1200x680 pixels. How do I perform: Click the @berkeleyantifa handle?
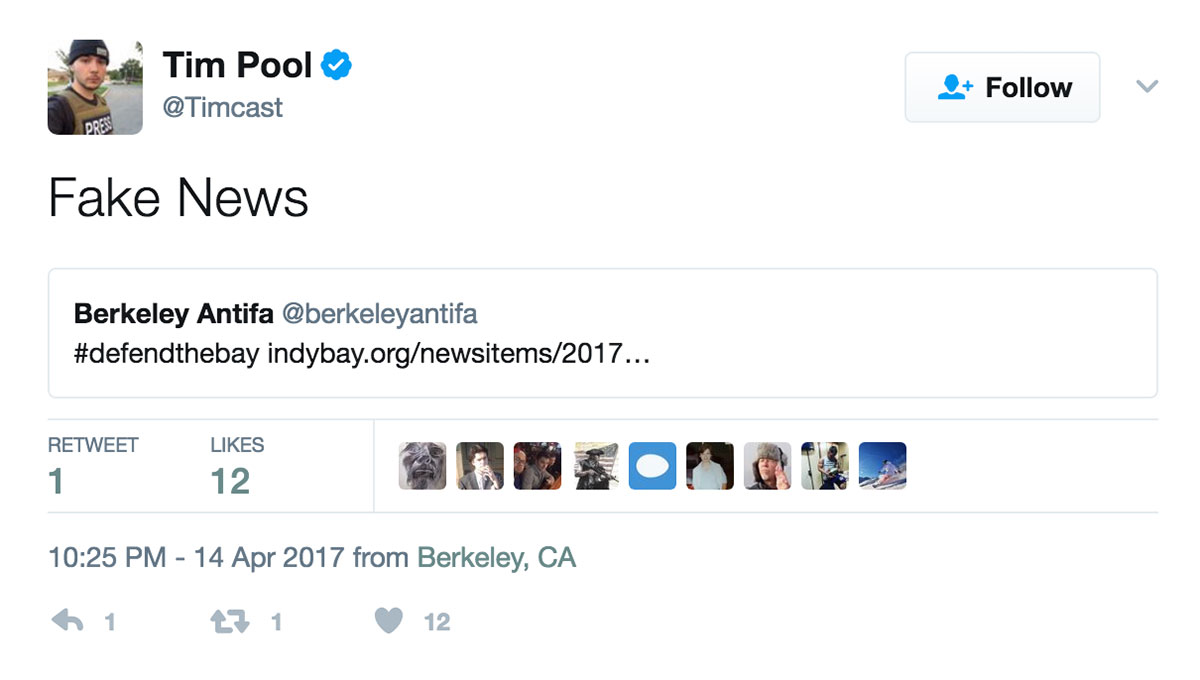pos(380,314)
